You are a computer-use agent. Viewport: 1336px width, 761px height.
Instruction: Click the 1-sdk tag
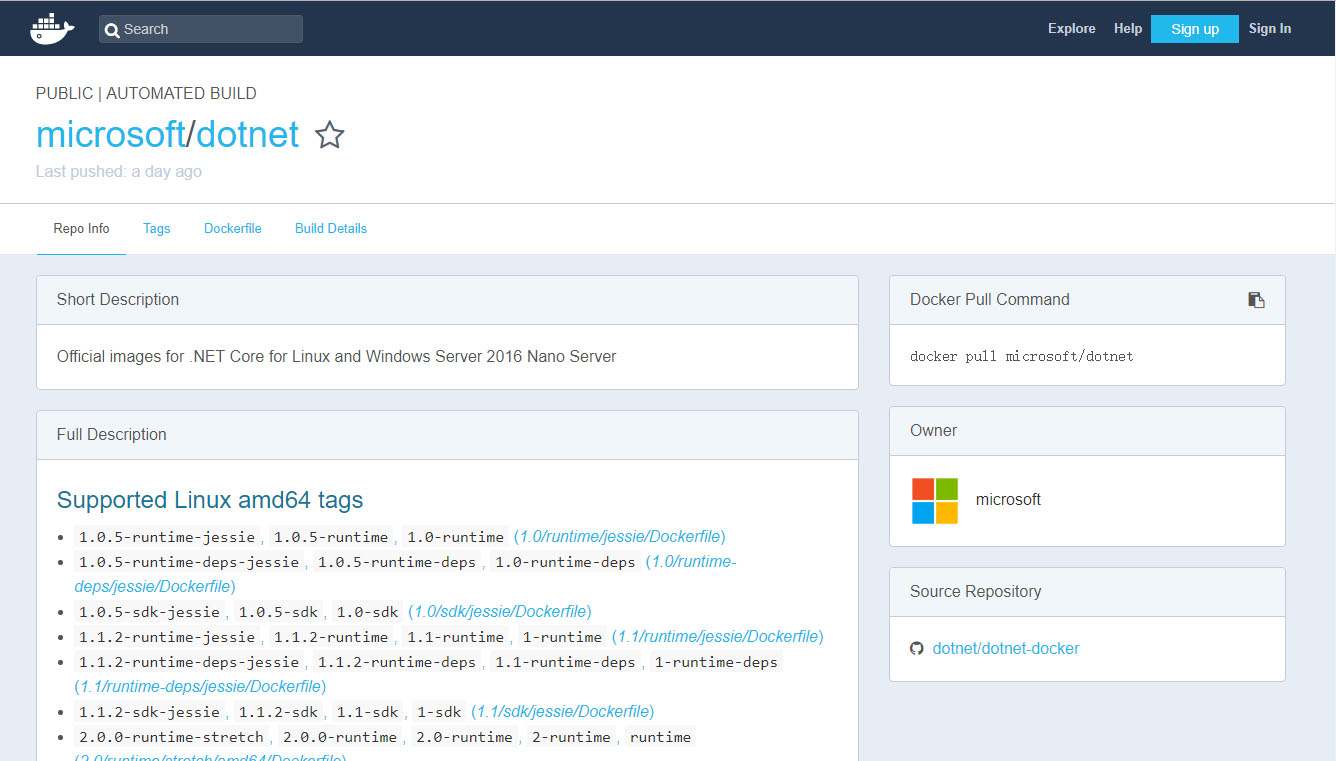(x=439, y=712)
